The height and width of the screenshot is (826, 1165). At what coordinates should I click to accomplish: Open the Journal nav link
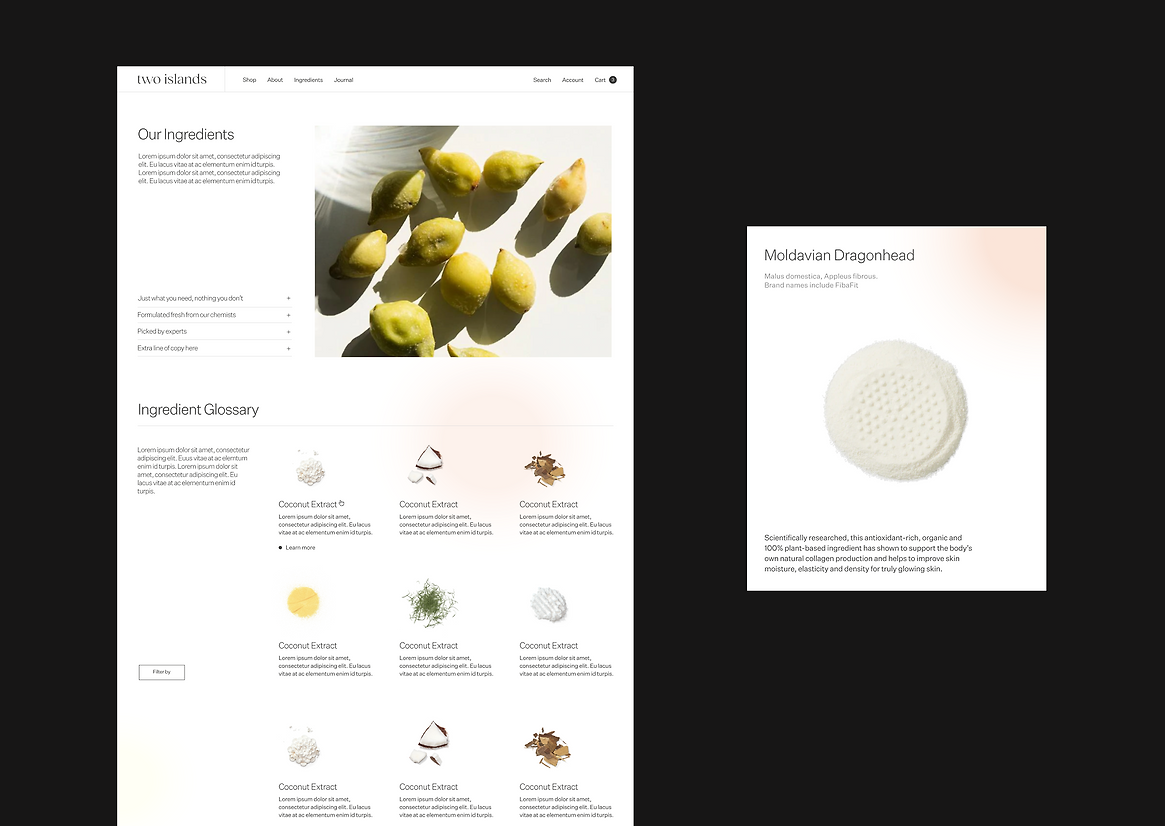(343, 79)
